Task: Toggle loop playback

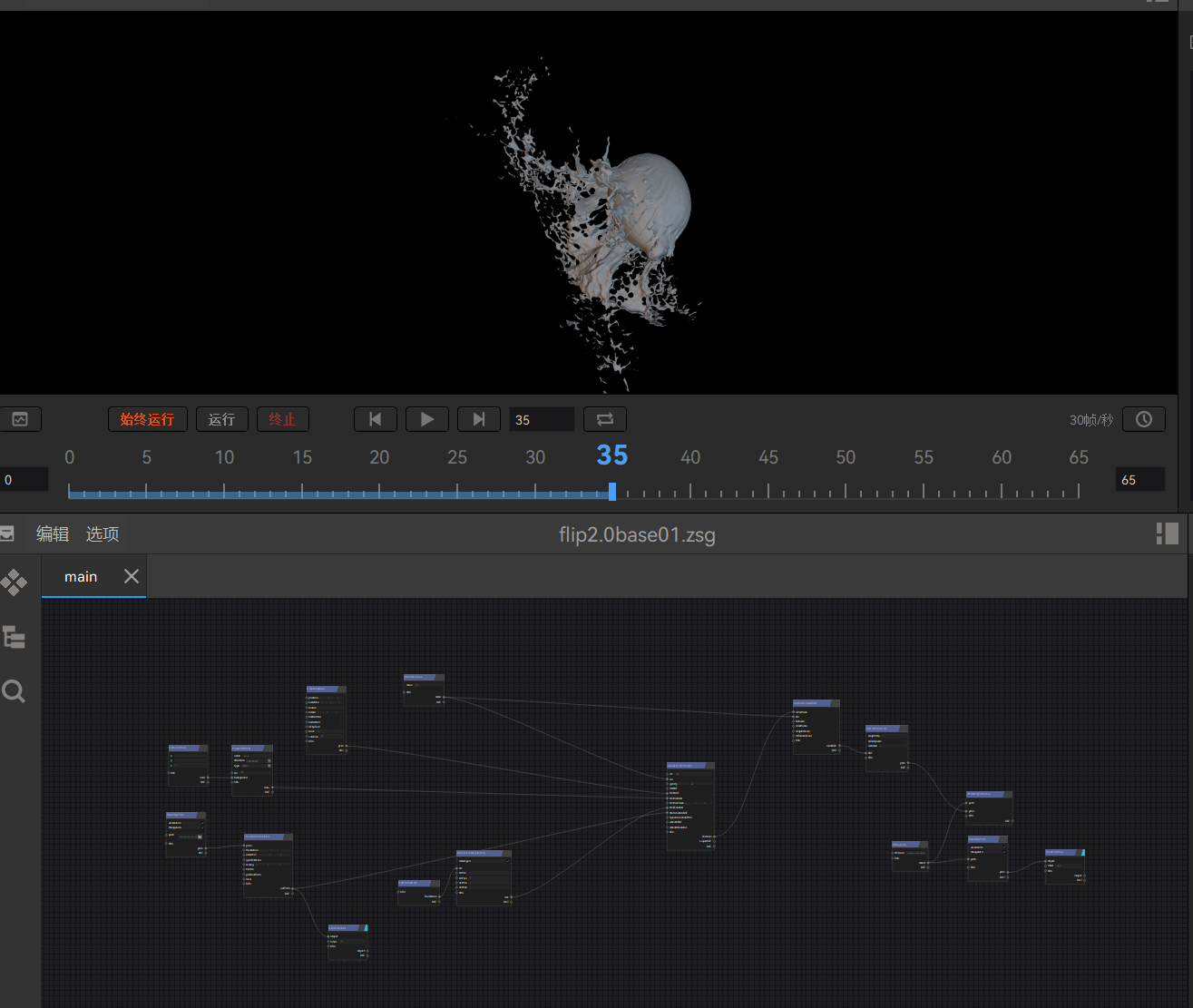Action: pos(604,419)
